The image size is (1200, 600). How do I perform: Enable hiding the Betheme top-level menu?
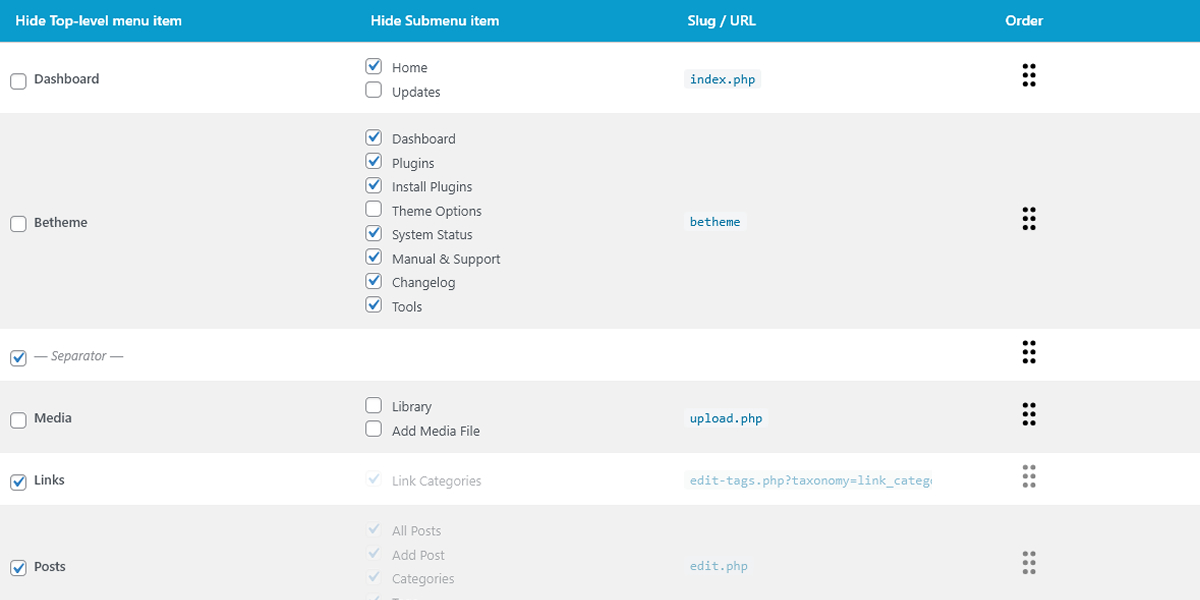pos(18,224)
